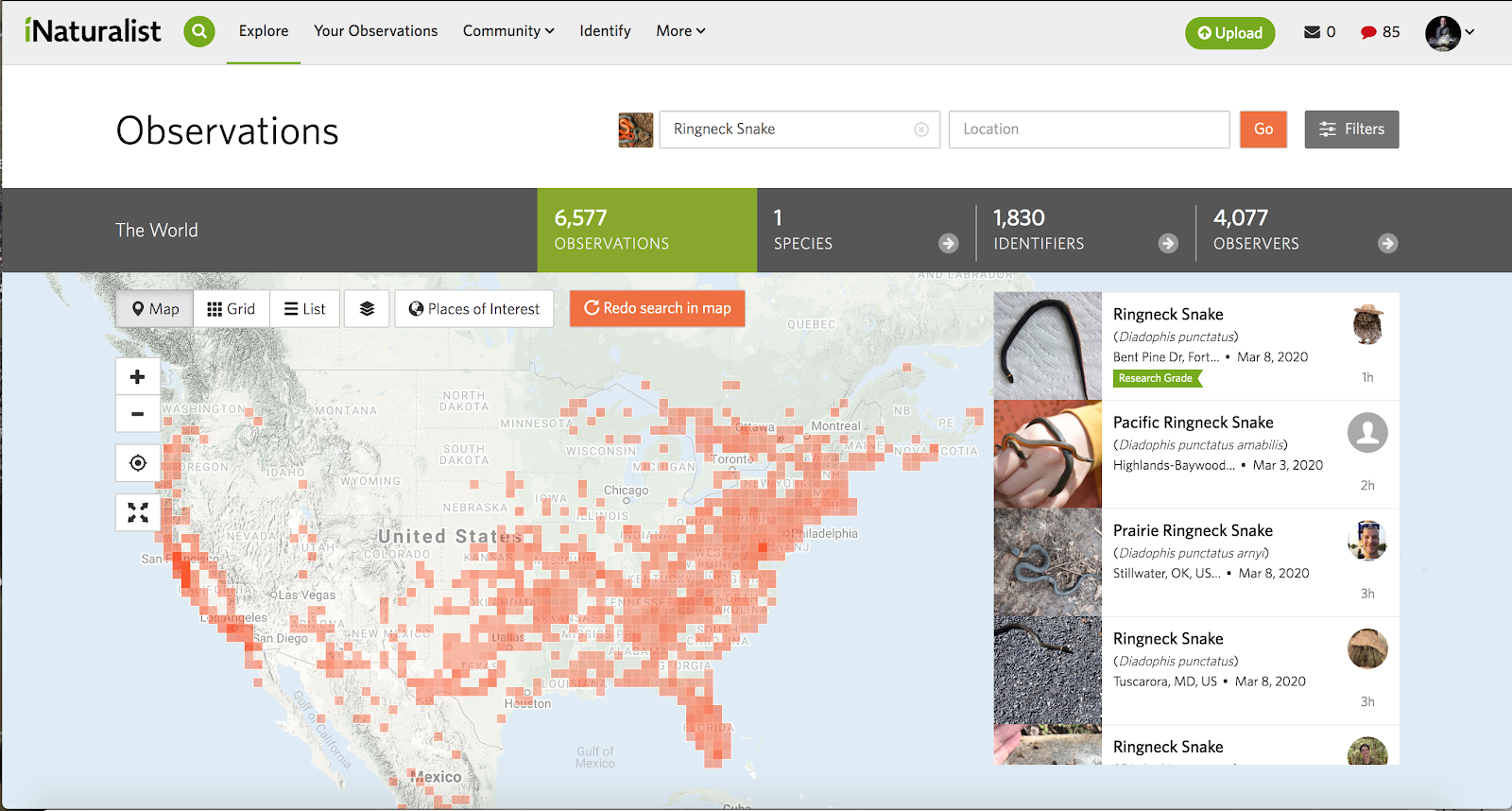Zoom in on the map
Image resolution: width=1512 pixels, height=811 pixels.
[138, 376]
